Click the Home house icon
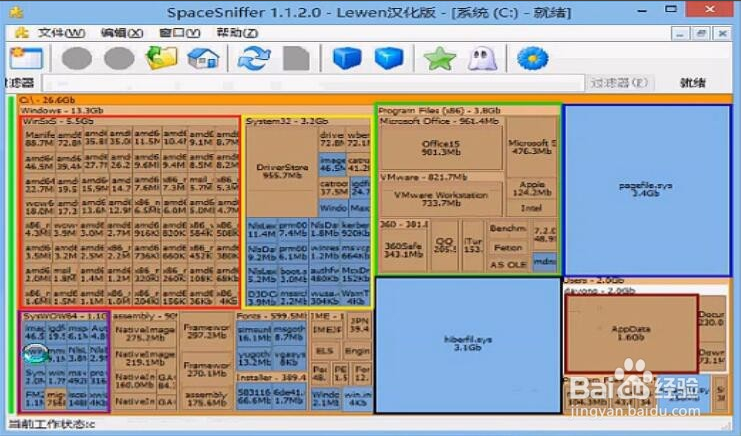 click(203, 59)
